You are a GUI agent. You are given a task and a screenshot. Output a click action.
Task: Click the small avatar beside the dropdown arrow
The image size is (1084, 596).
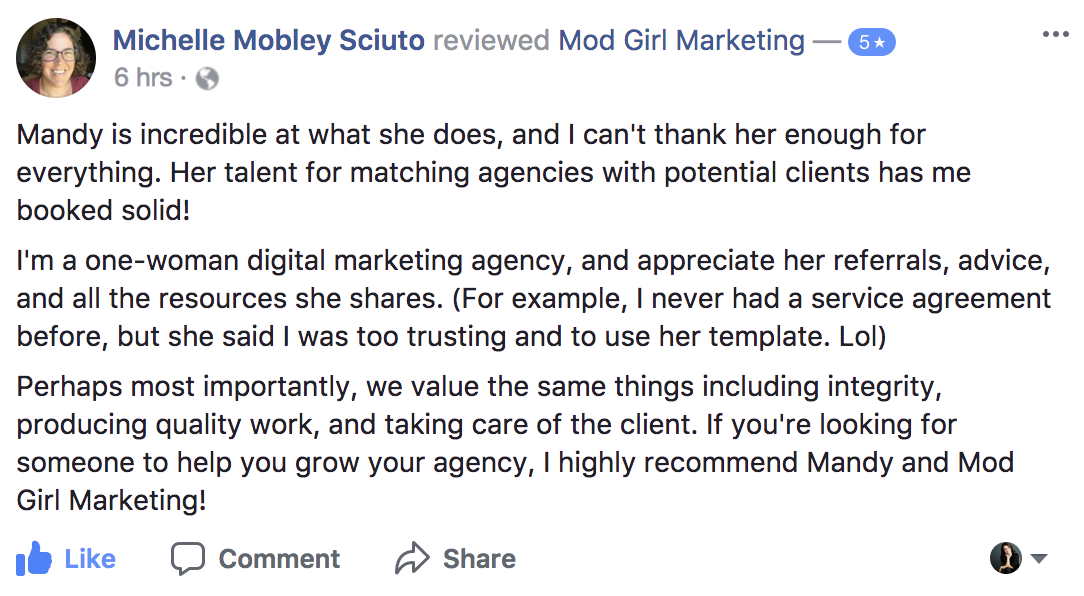(x=1005, y=558)
